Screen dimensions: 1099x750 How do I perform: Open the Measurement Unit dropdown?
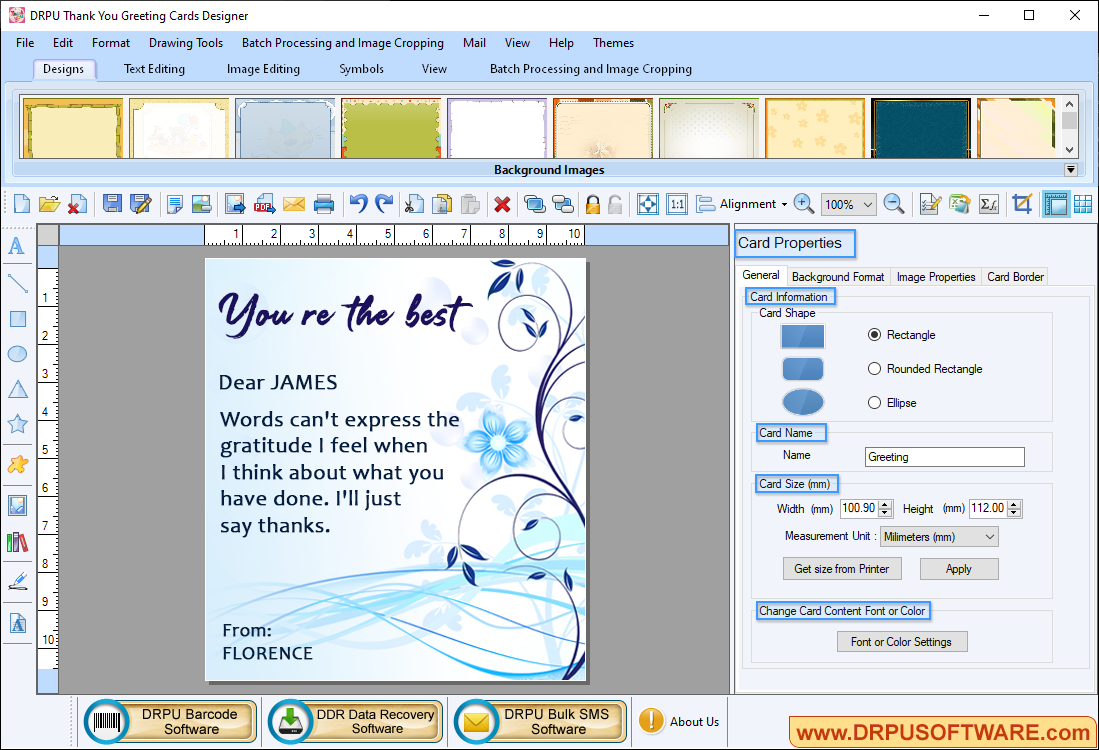tap(938, 537)
